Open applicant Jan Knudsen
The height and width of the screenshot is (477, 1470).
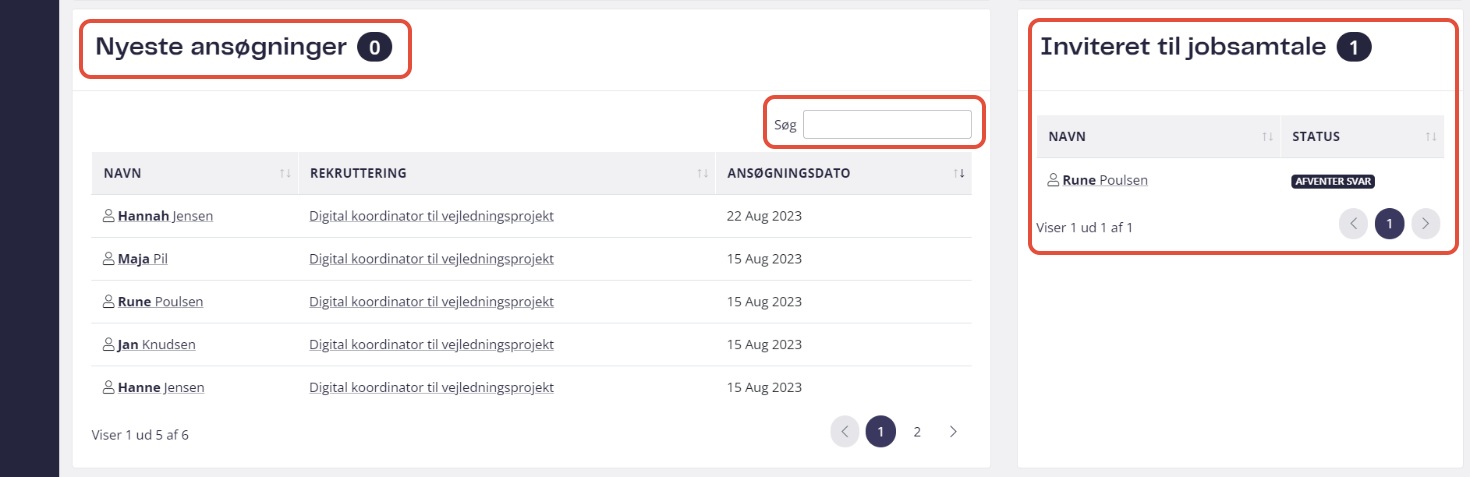click(x=157, y=345)
